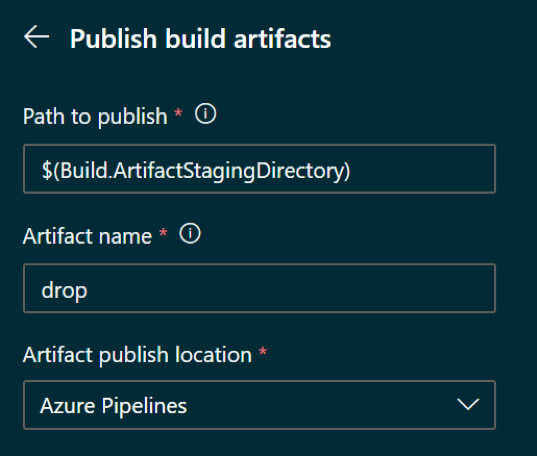
Task: Click the asterisk after Artifact publish location
Action: pos(263,352)
